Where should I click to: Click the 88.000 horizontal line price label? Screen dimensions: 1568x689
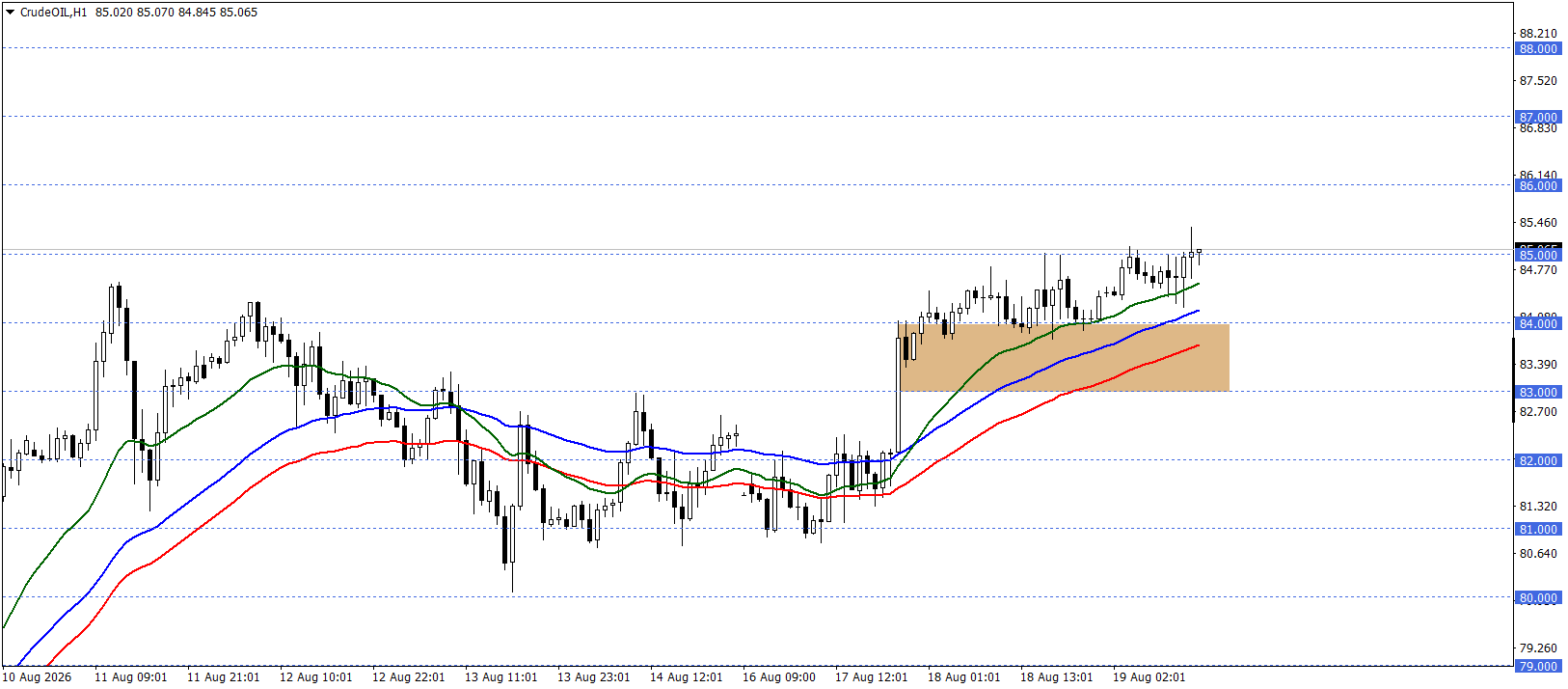[x=1538, y=48]
